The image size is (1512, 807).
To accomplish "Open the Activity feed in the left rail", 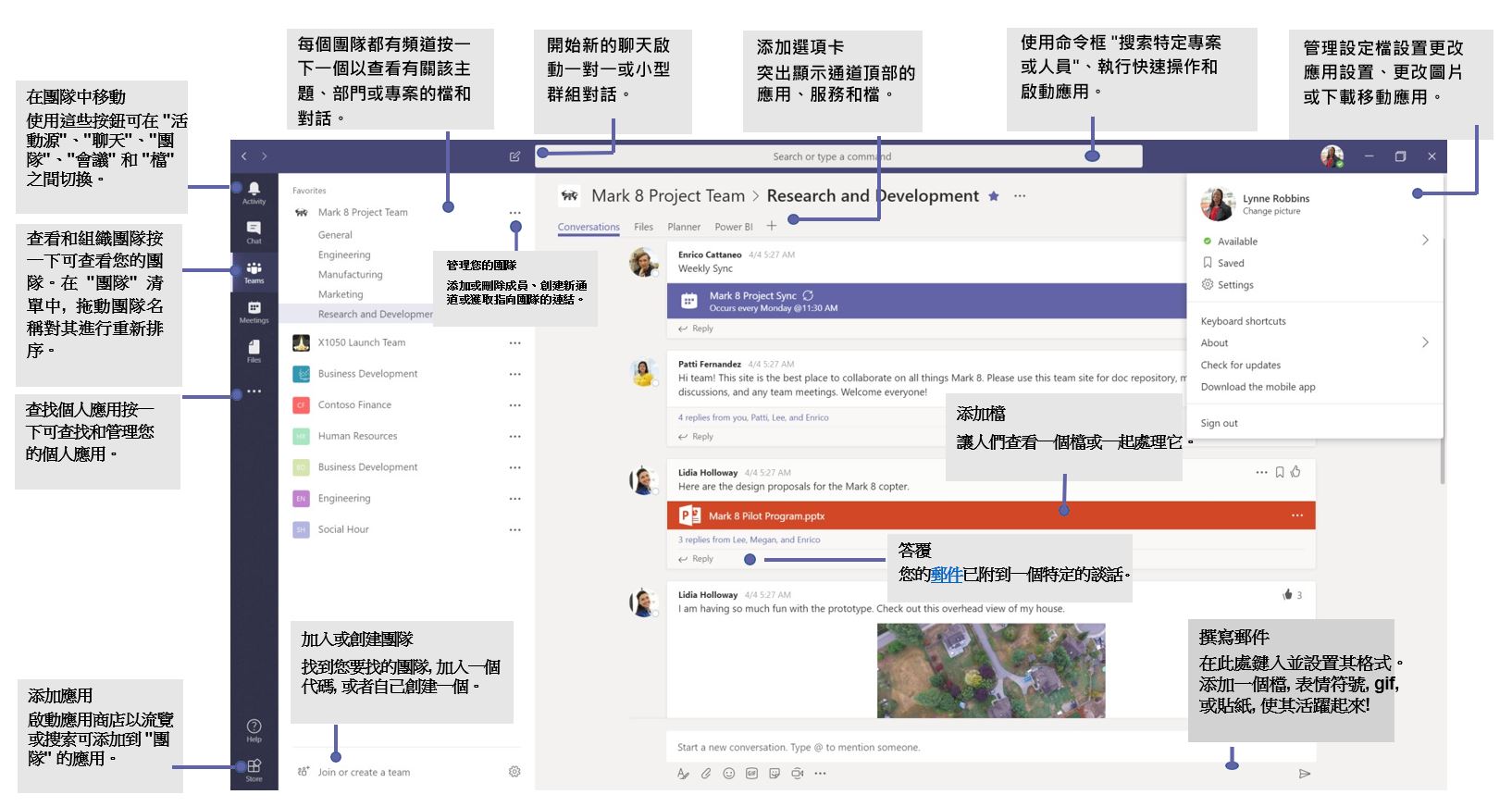I will tap(254, 193).
